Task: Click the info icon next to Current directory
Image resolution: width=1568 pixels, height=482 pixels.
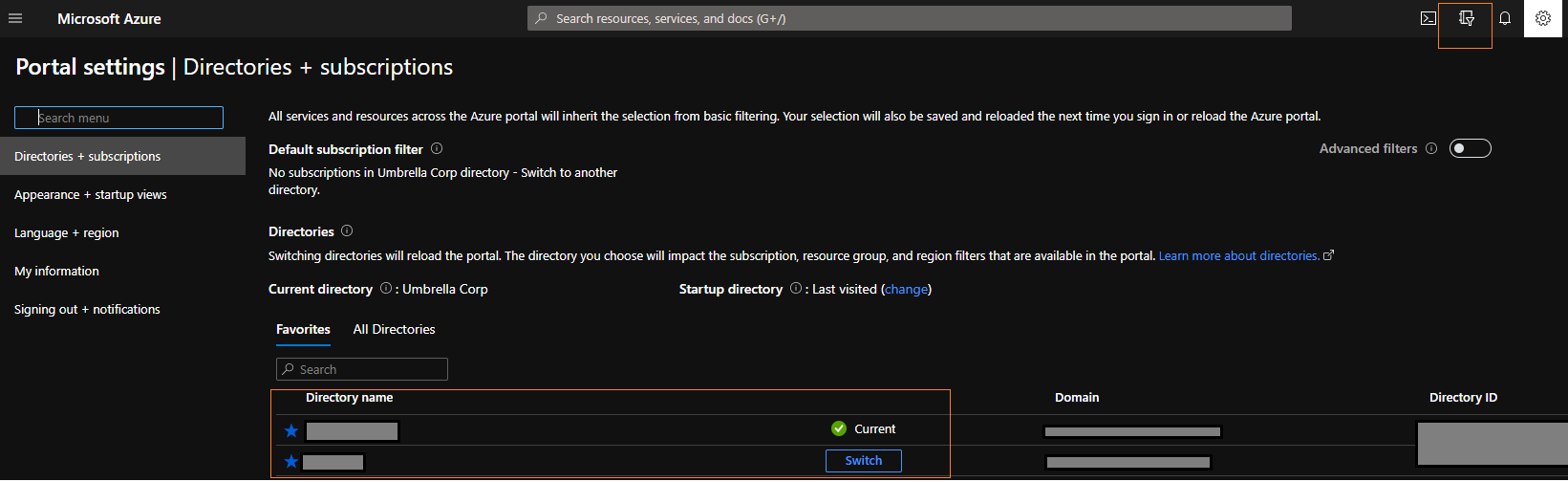Action: coord(386,288)
